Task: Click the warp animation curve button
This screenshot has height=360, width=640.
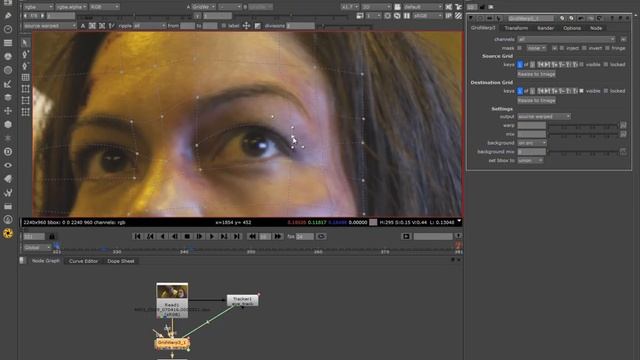Action: [623, 125]
